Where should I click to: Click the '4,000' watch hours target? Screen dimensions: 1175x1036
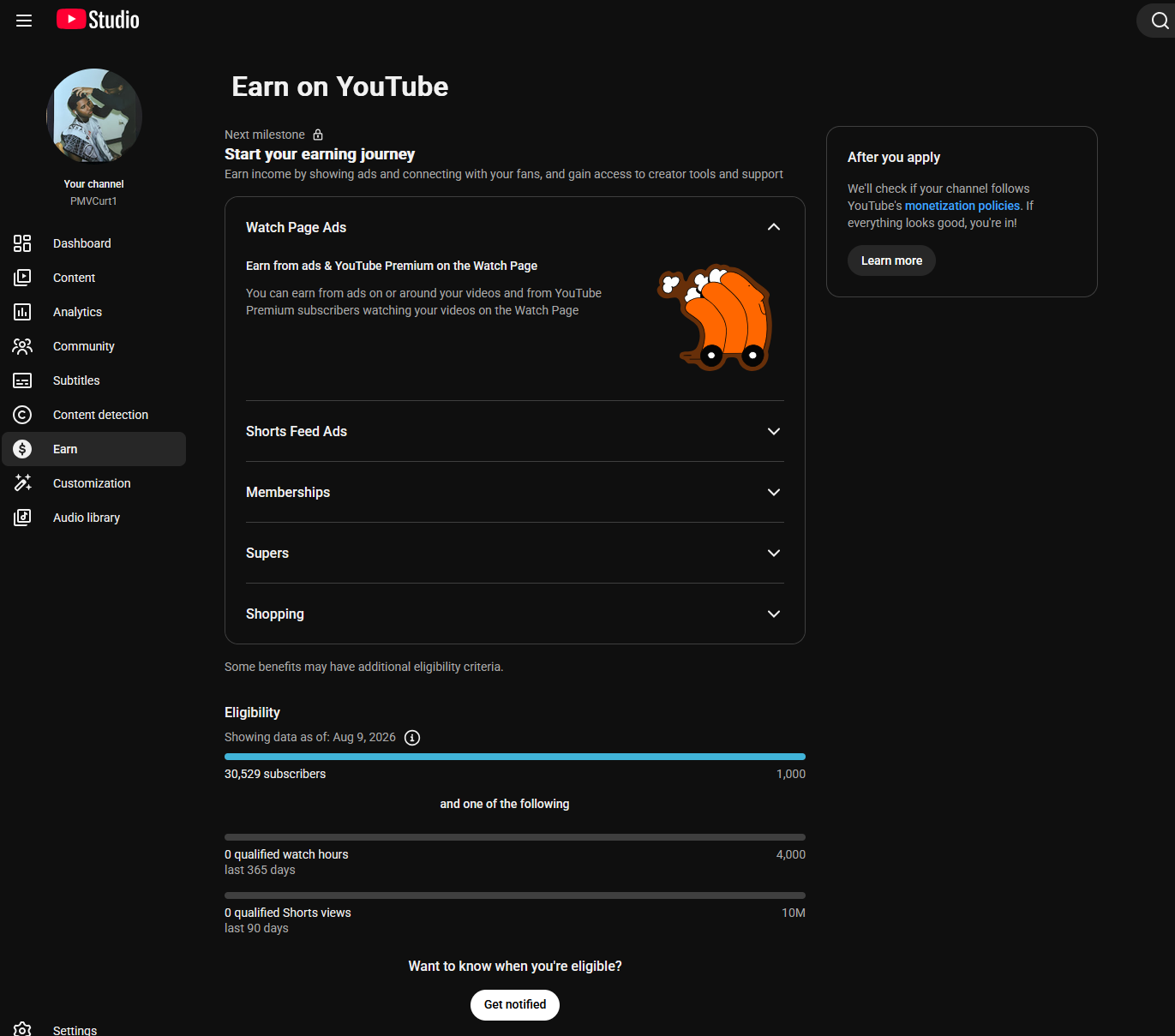pos(791,854)
